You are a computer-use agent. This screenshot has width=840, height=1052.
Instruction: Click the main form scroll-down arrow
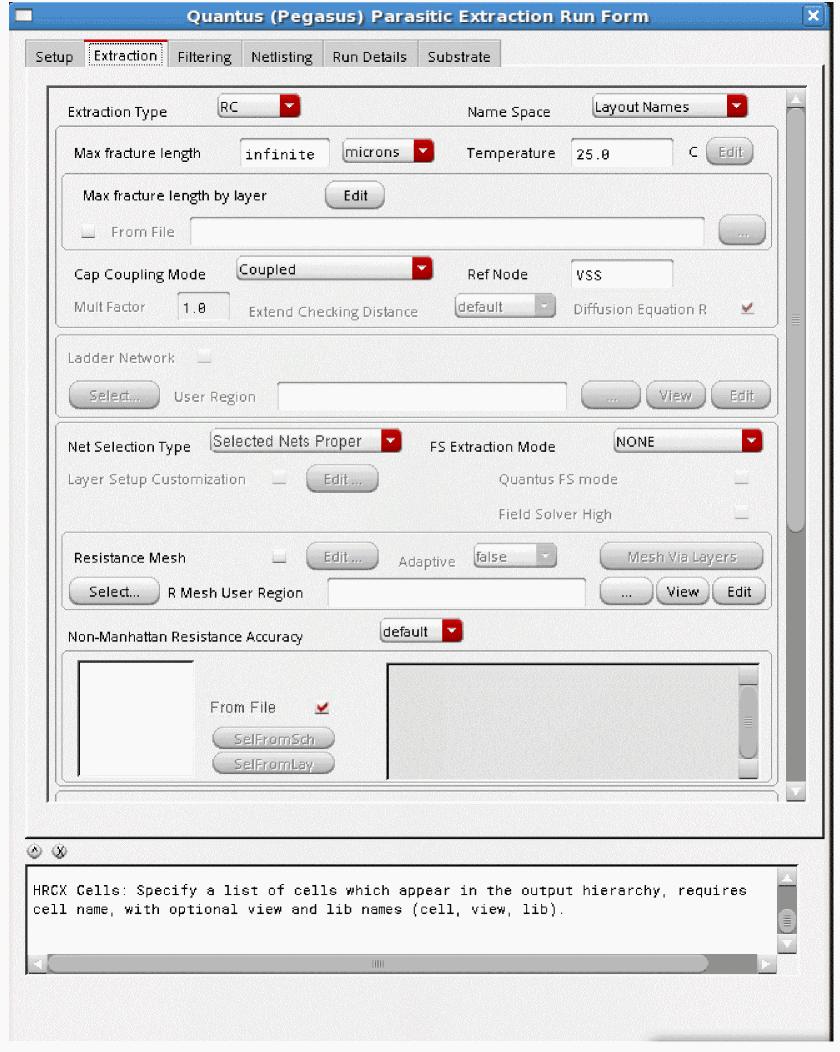(796, 792)
